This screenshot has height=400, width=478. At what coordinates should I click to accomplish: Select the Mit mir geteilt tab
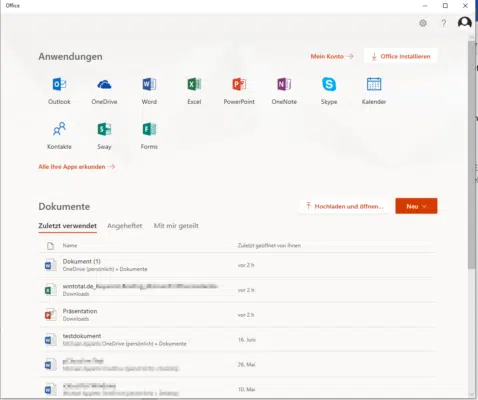click(x=176, y=226)
